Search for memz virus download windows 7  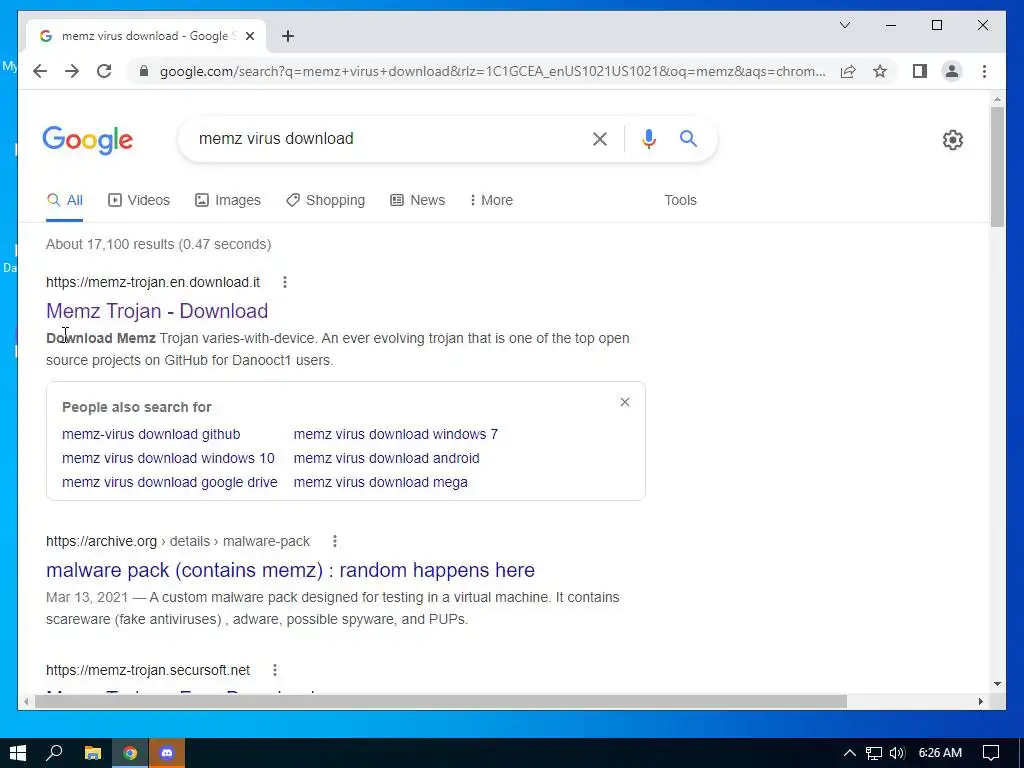click(x=396, y=434)
